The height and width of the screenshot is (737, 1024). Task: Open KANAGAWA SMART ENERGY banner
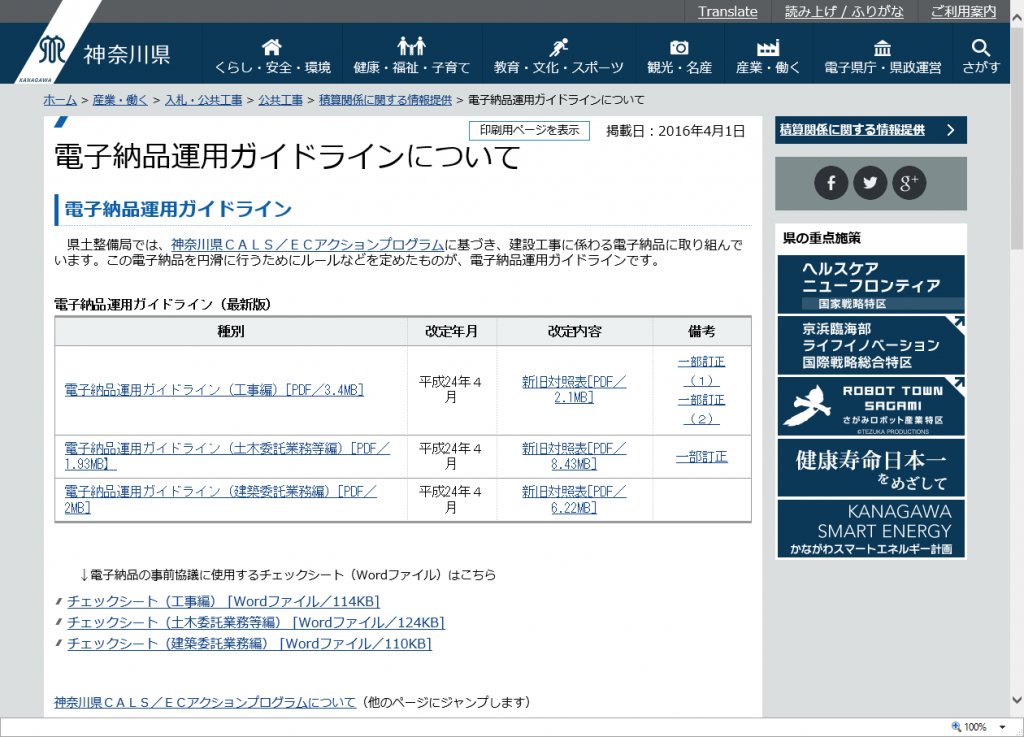point(871,529)
